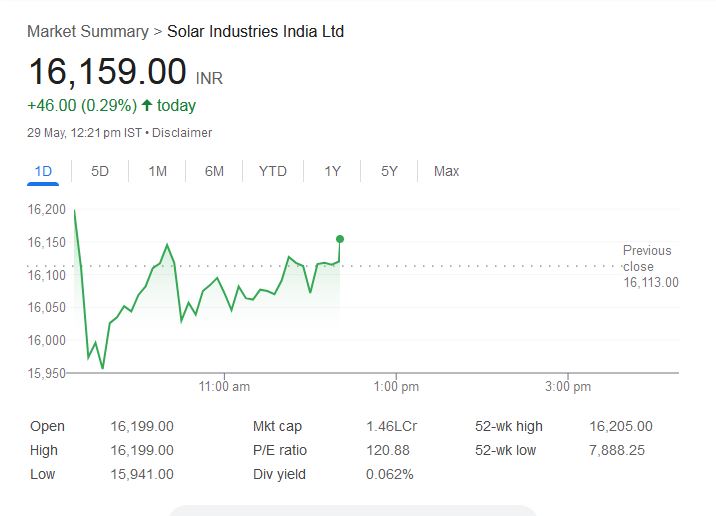Switch to the 5D chart tab
Viewport: 716px width, 516px height.
click(x=100, y=171)
